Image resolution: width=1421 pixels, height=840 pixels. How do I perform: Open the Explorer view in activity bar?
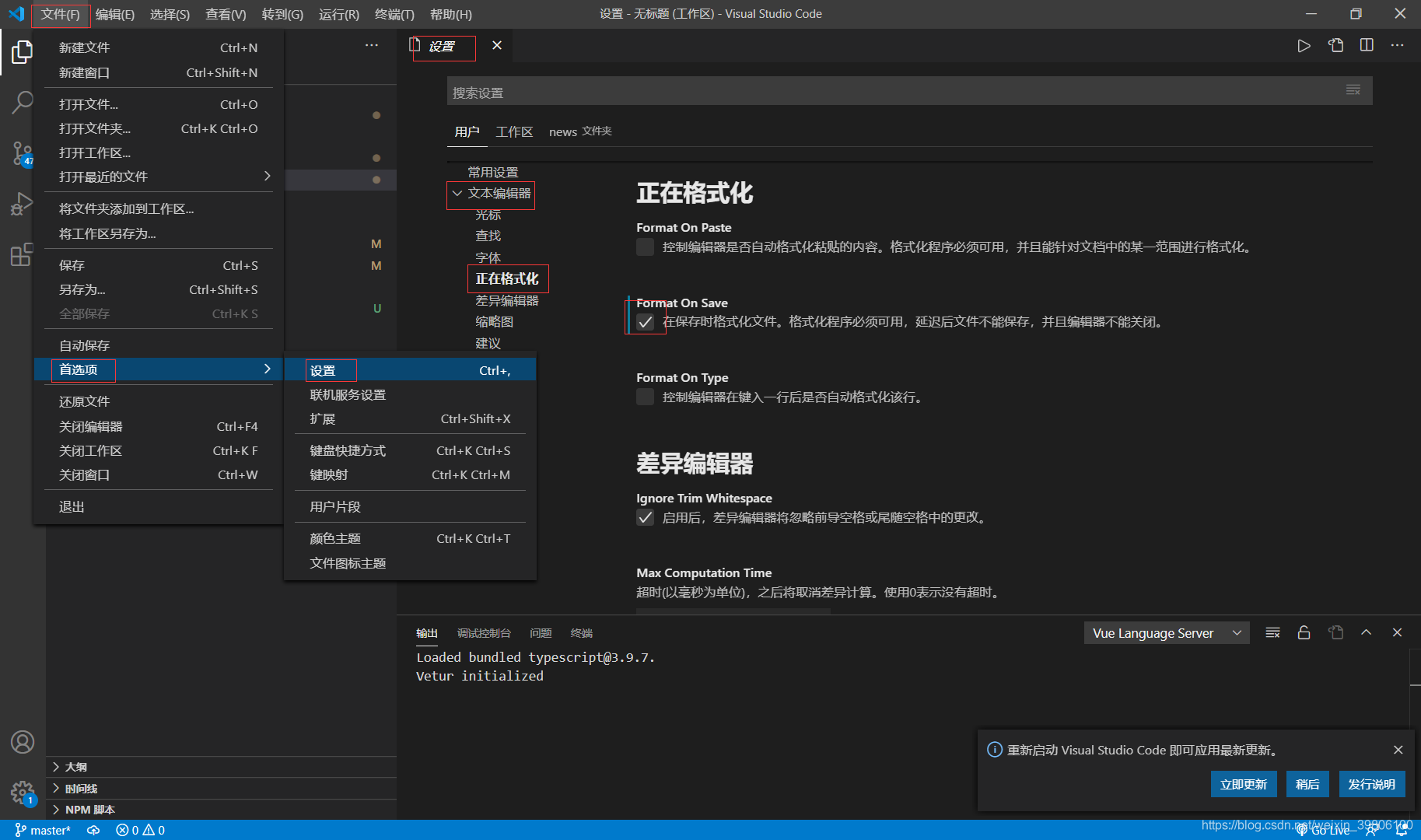[x=23, y=53]
